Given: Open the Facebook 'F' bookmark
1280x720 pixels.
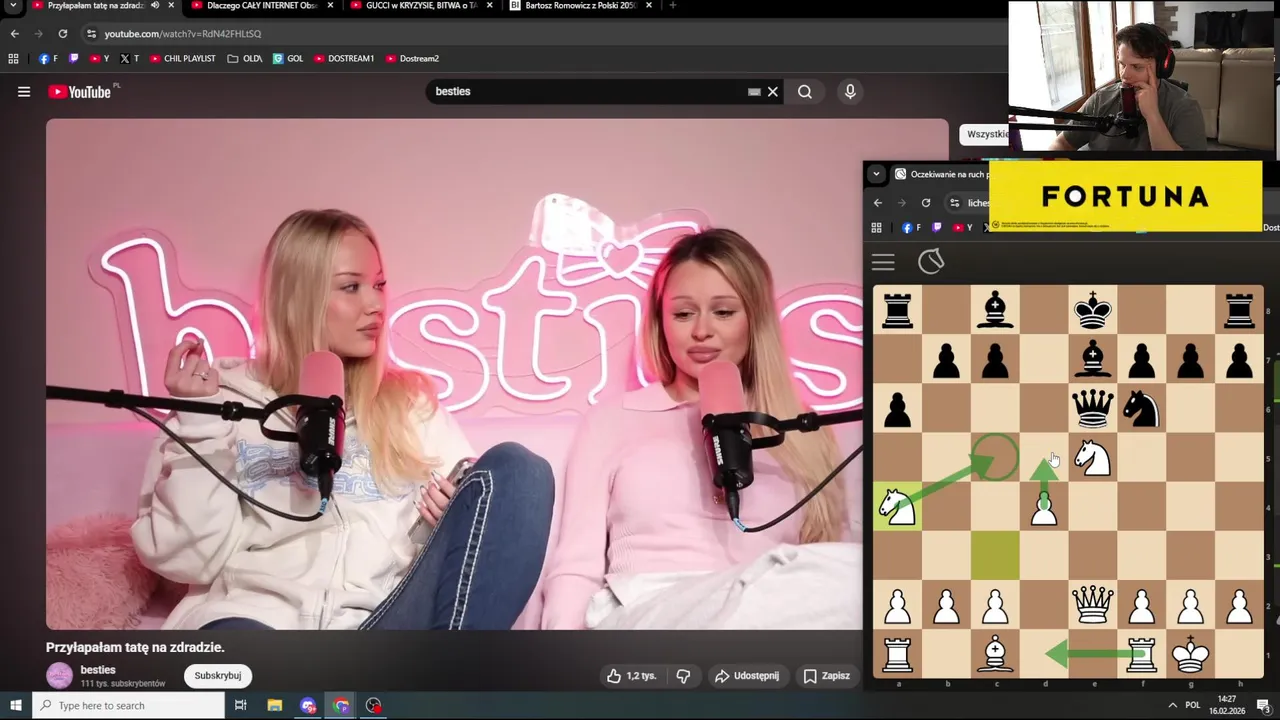Looking at the screenshot, I should coord(48,59).
